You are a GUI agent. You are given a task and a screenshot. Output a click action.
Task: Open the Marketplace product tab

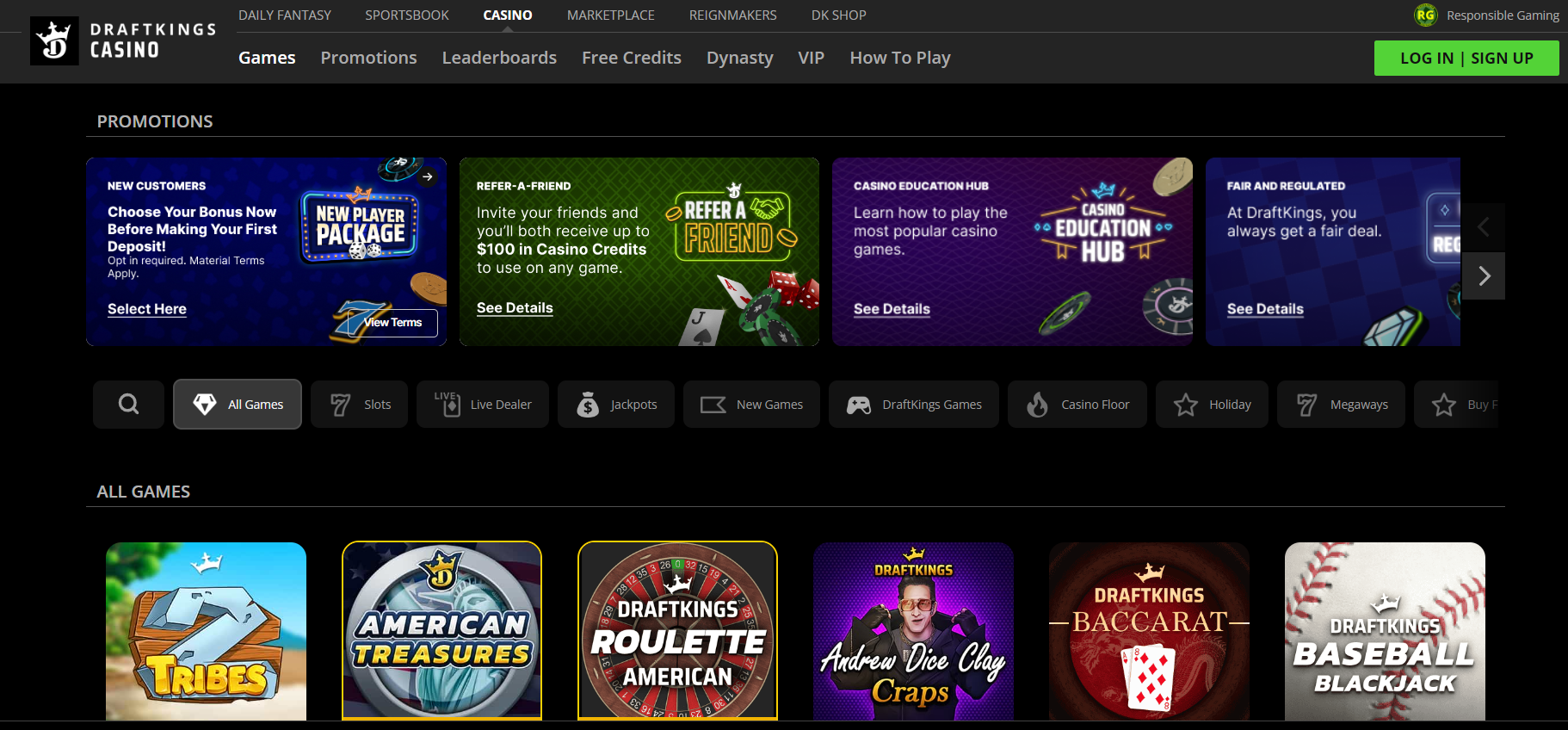611,15
